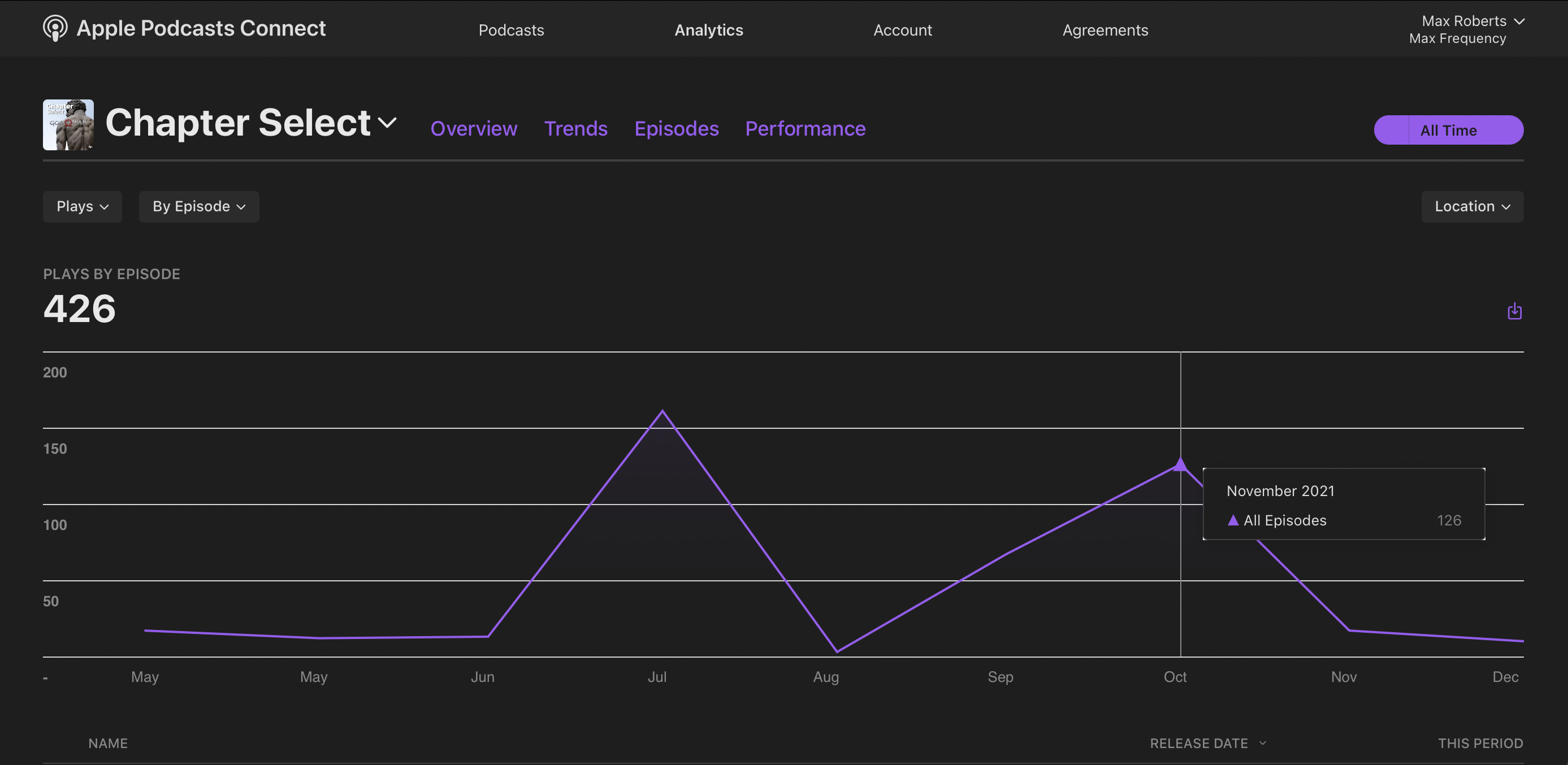The height and width of the screenshot is (765, 1568).
Task: Go to Podcasts in top navigation
Action: 510,30
